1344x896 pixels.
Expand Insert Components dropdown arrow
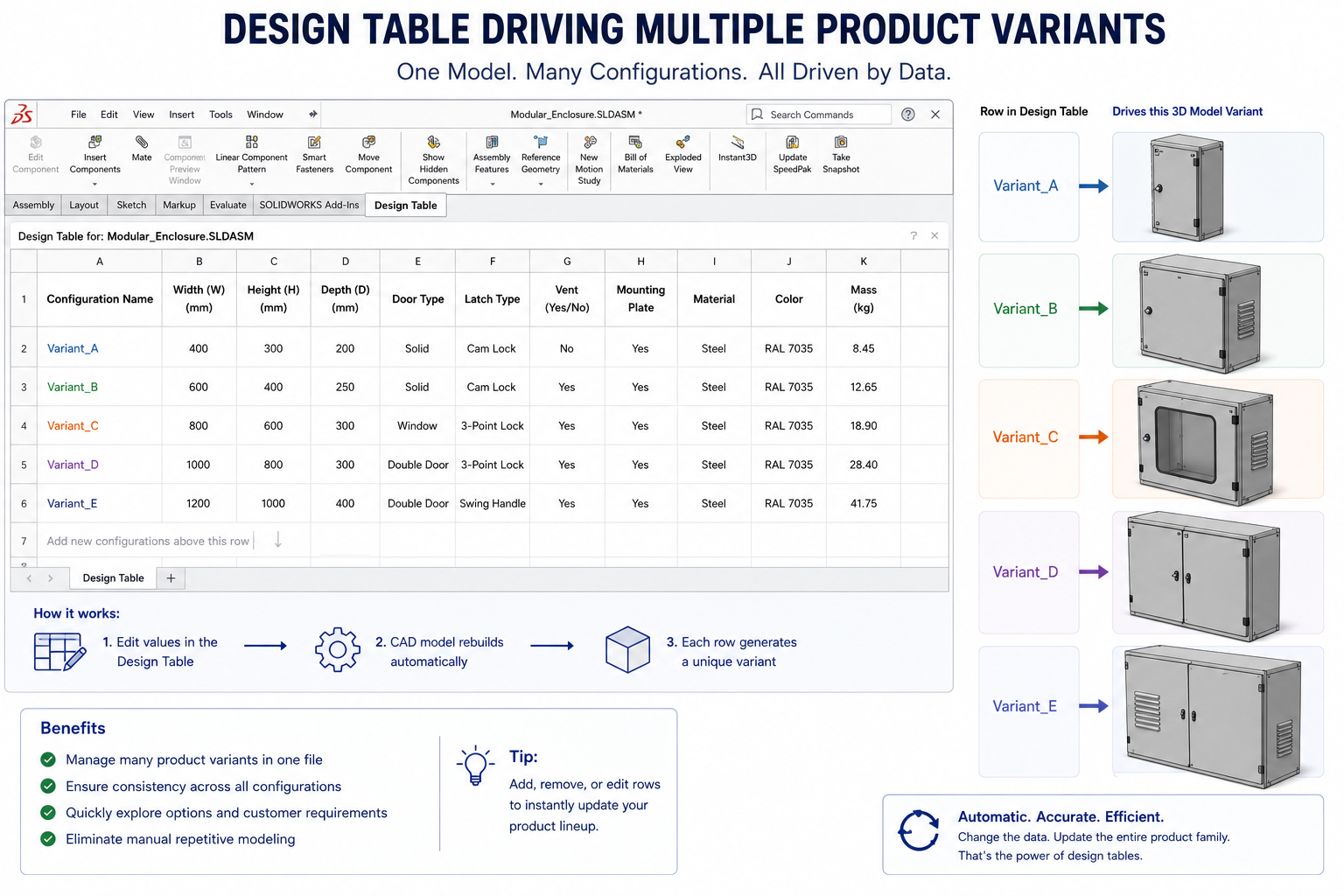tap(94, 184)
